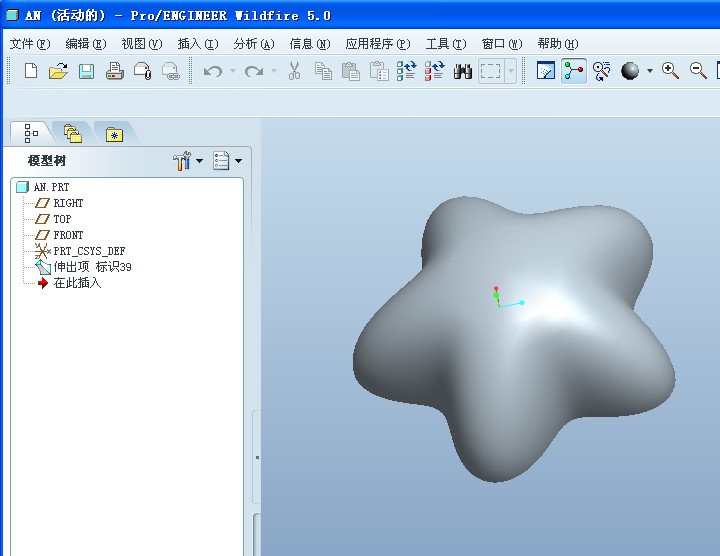Cut selection with scissors icon
Image resolution: width=720 pixels, height=556 pixels.
coord(294,71)
